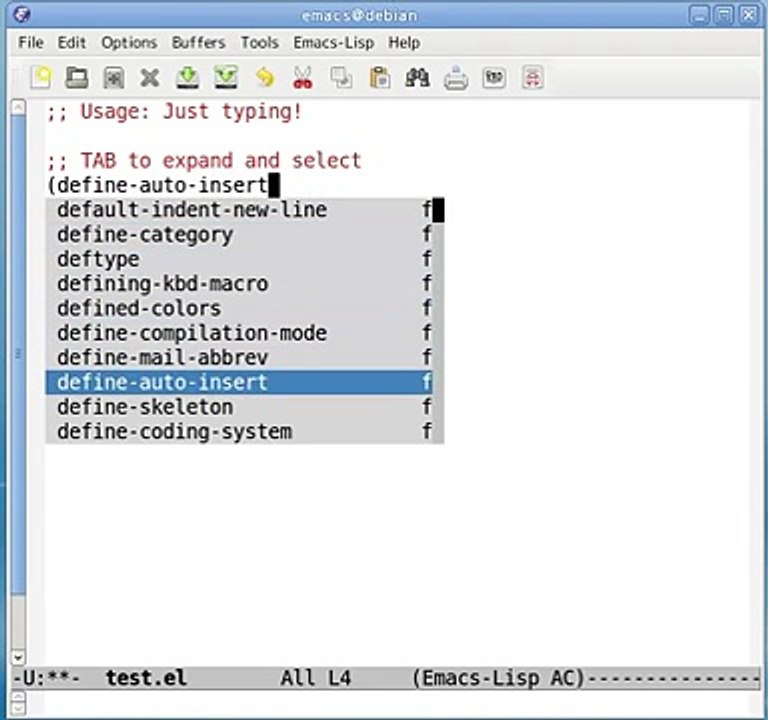
Task: Click the scrollbar down arrow of the buffer
Action: tap(18, 657)
